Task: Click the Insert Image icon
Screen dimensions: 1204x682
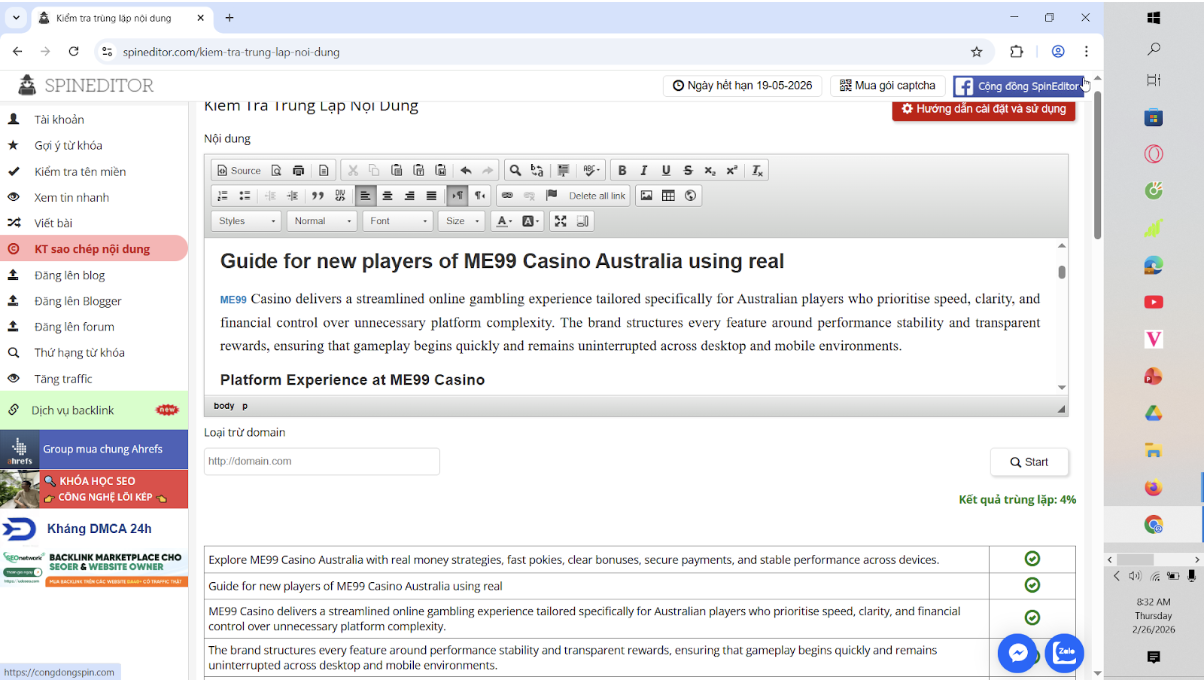Action: (647, 196)
